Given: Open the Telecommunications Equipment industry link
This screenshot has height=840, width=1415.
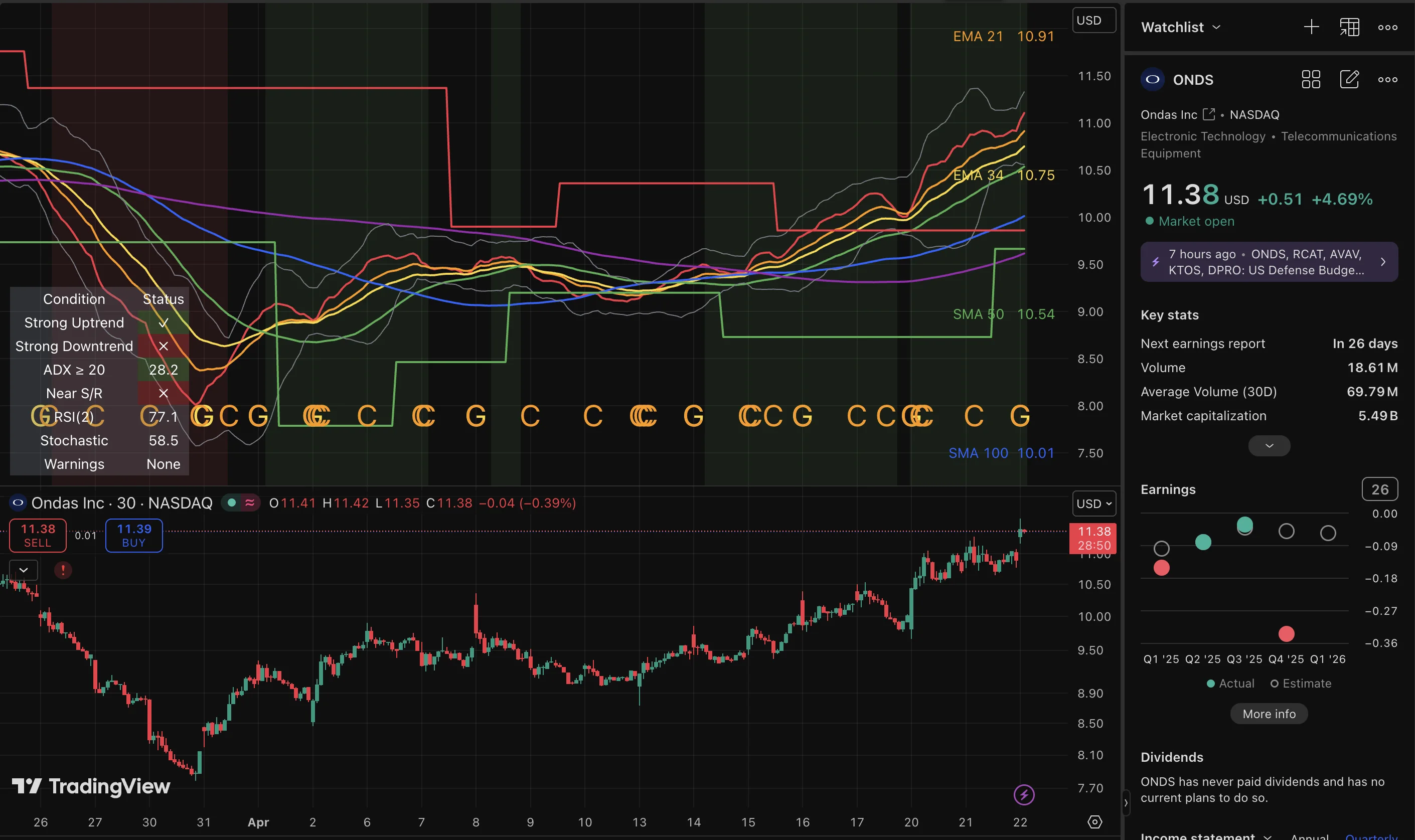Looking at the screenshot, I should [1269, 145].
